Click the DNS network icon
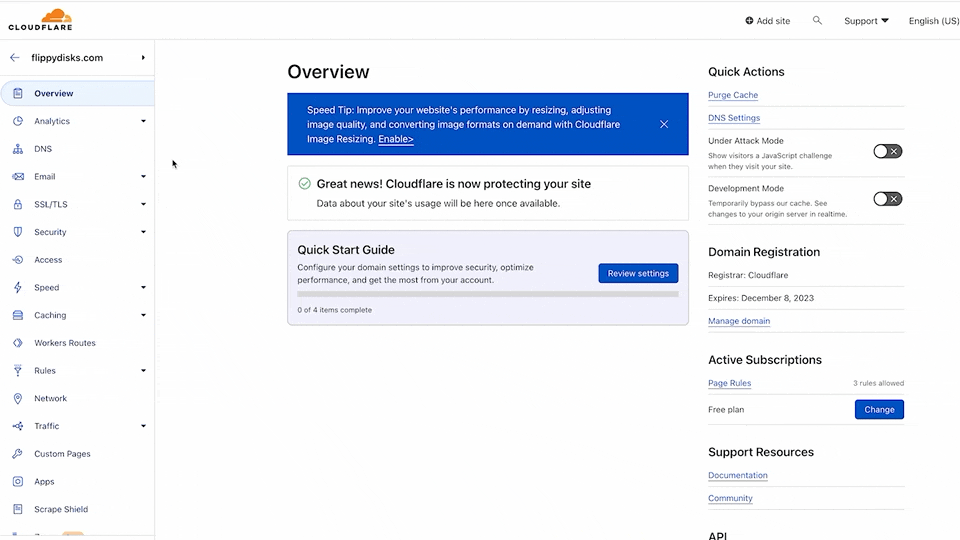Viewport: 960px width, 540px height. tap(18, 149)
